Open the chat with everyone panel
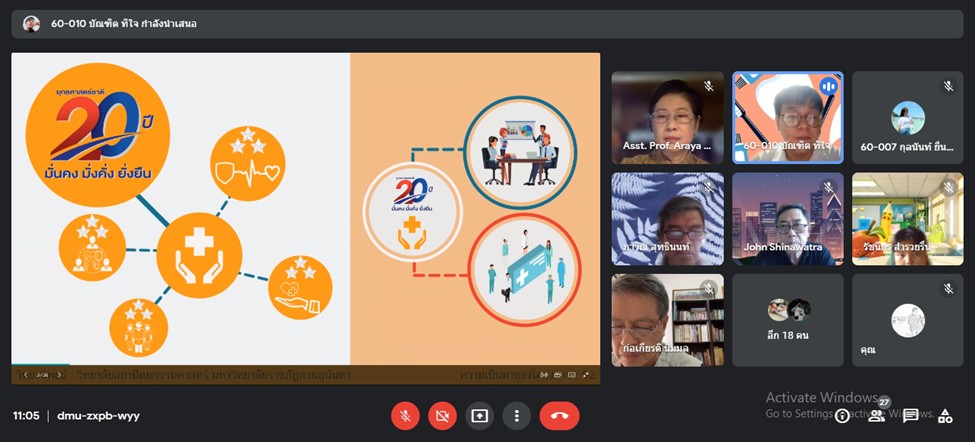975x442 pixels. [911, 415]
